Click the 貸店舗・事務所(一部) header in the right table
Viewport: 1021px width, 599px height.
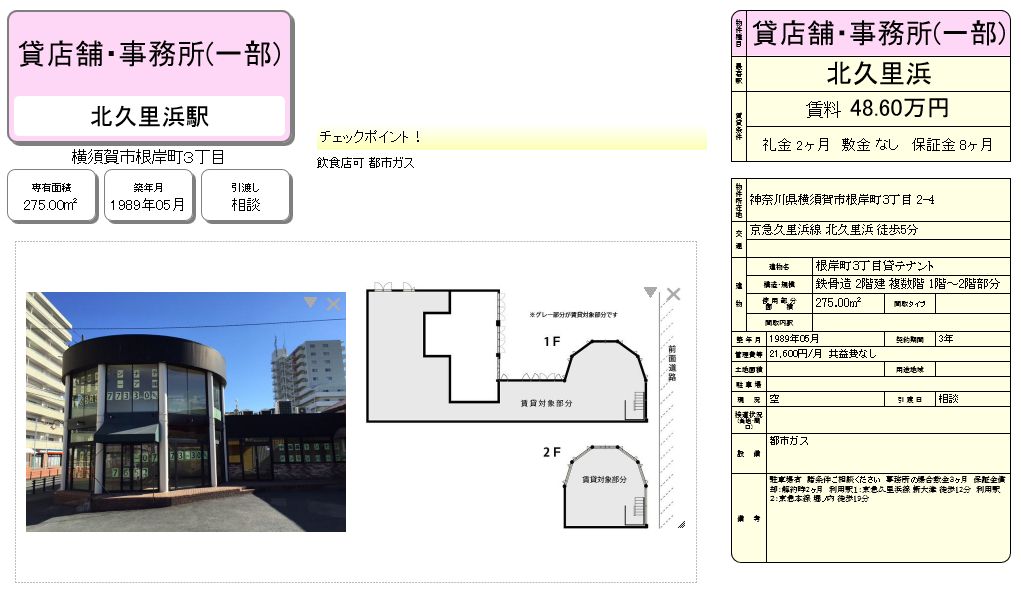coord(878,34)
